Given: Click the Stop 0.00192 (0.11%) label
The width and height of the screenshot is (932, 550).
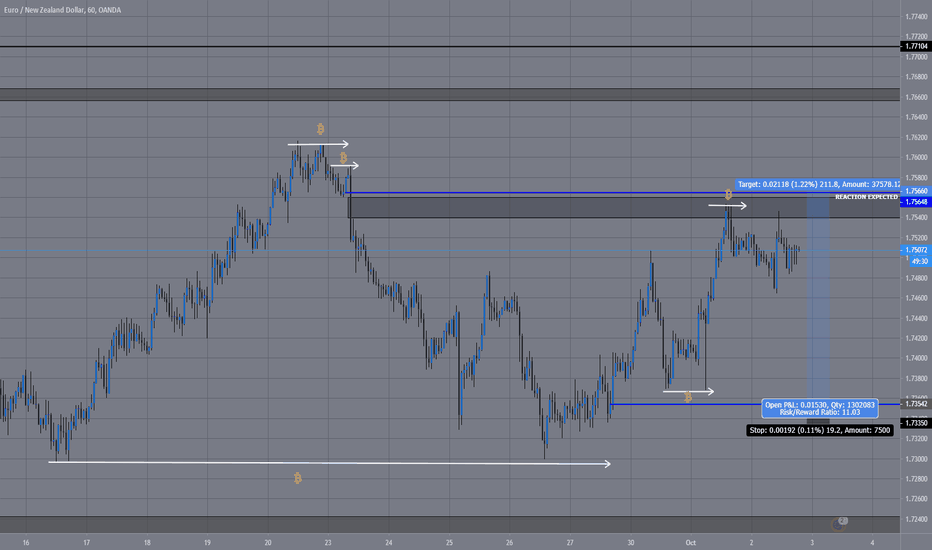Looking at the screenshot, I should pyautogui.click(x=820, y=430).
